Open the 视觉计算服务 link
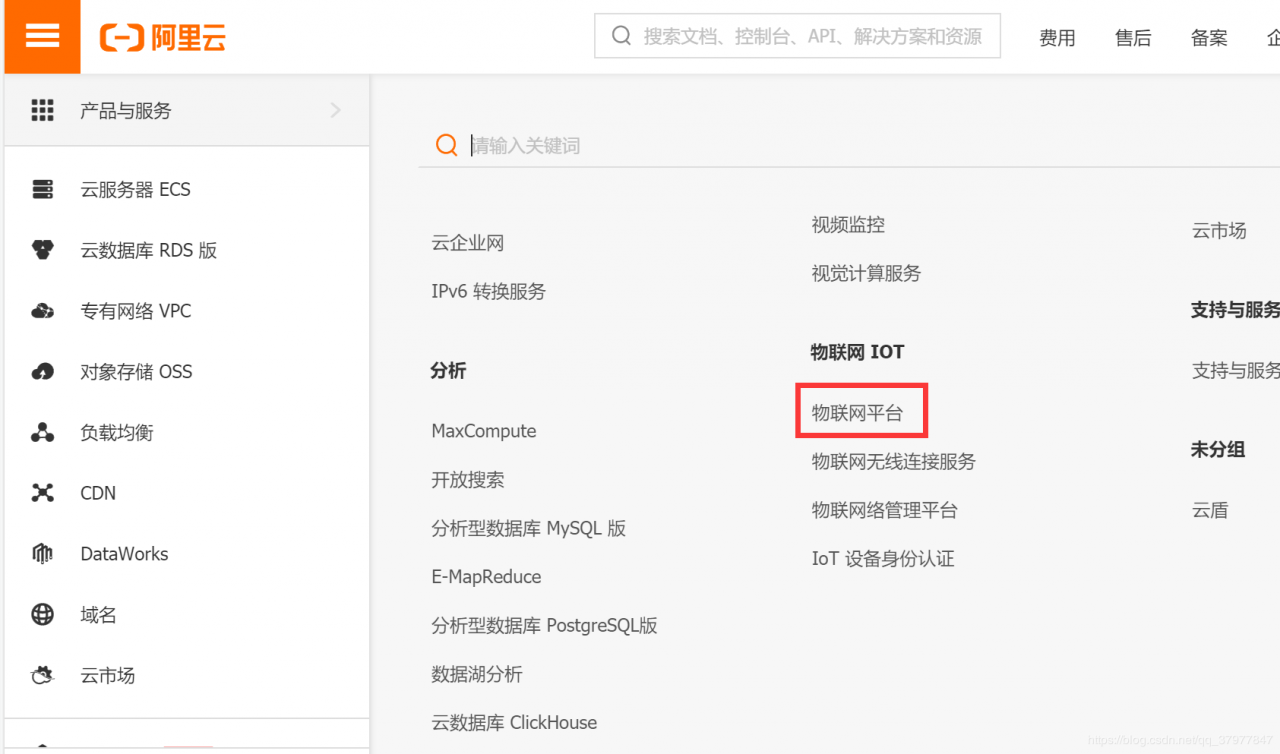 pos(866,273)
